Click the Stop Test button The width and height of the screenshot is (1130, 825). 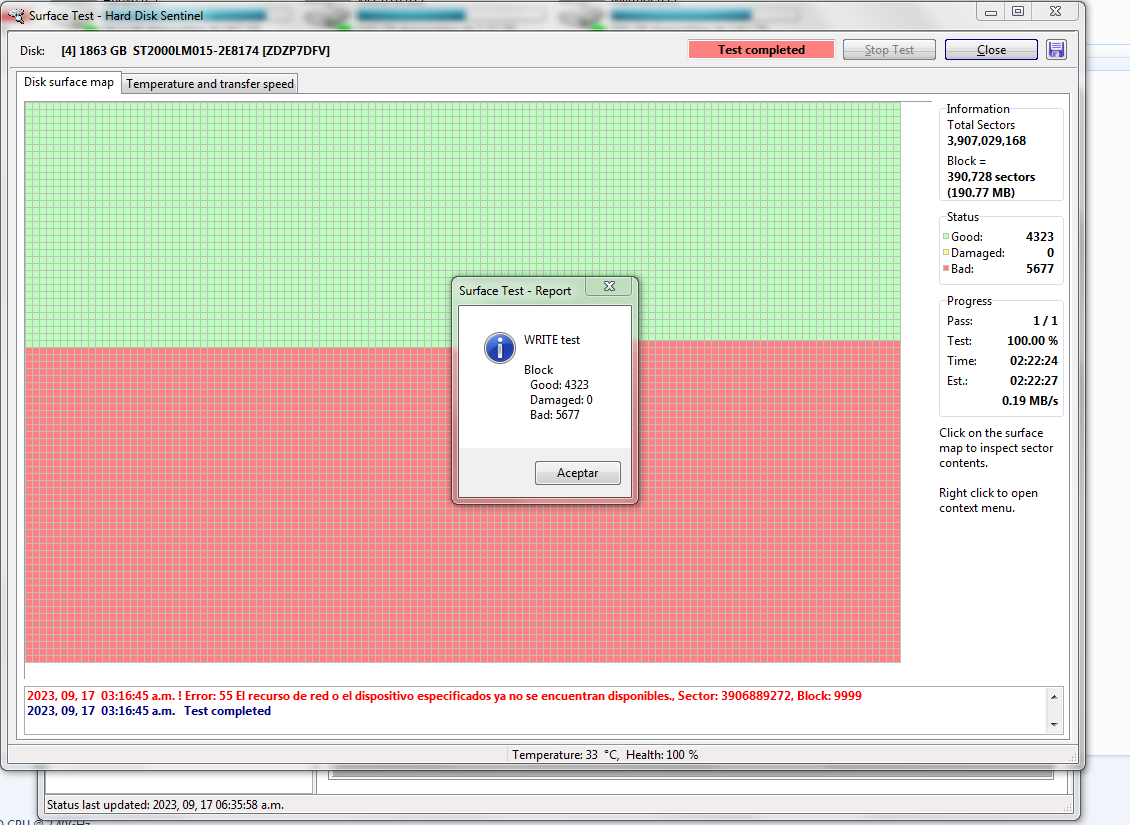pyautogui.click(x=889, y=50)
